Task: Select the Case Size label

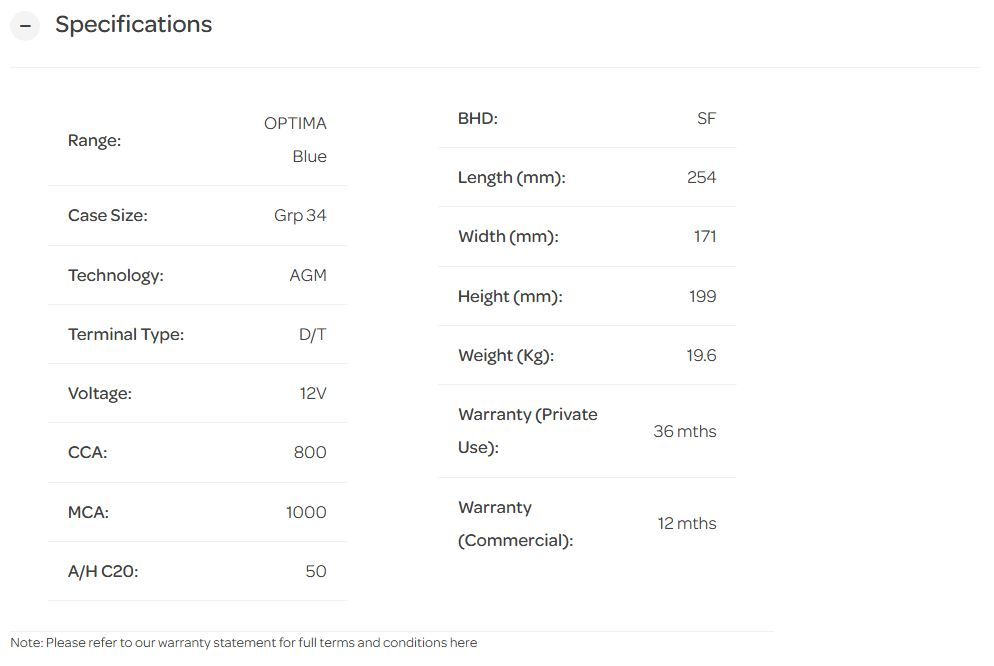Action: click(x=107, y=215)
